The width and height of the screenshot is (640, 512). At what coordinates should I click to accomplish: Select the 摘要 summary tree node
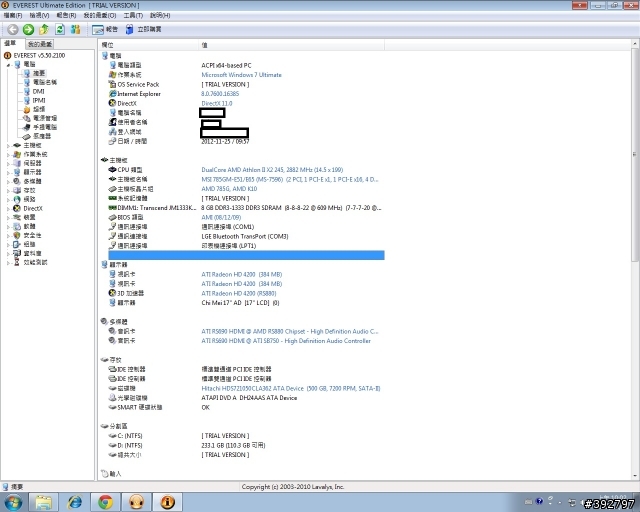pyautogui.click(x=39, y=73)
